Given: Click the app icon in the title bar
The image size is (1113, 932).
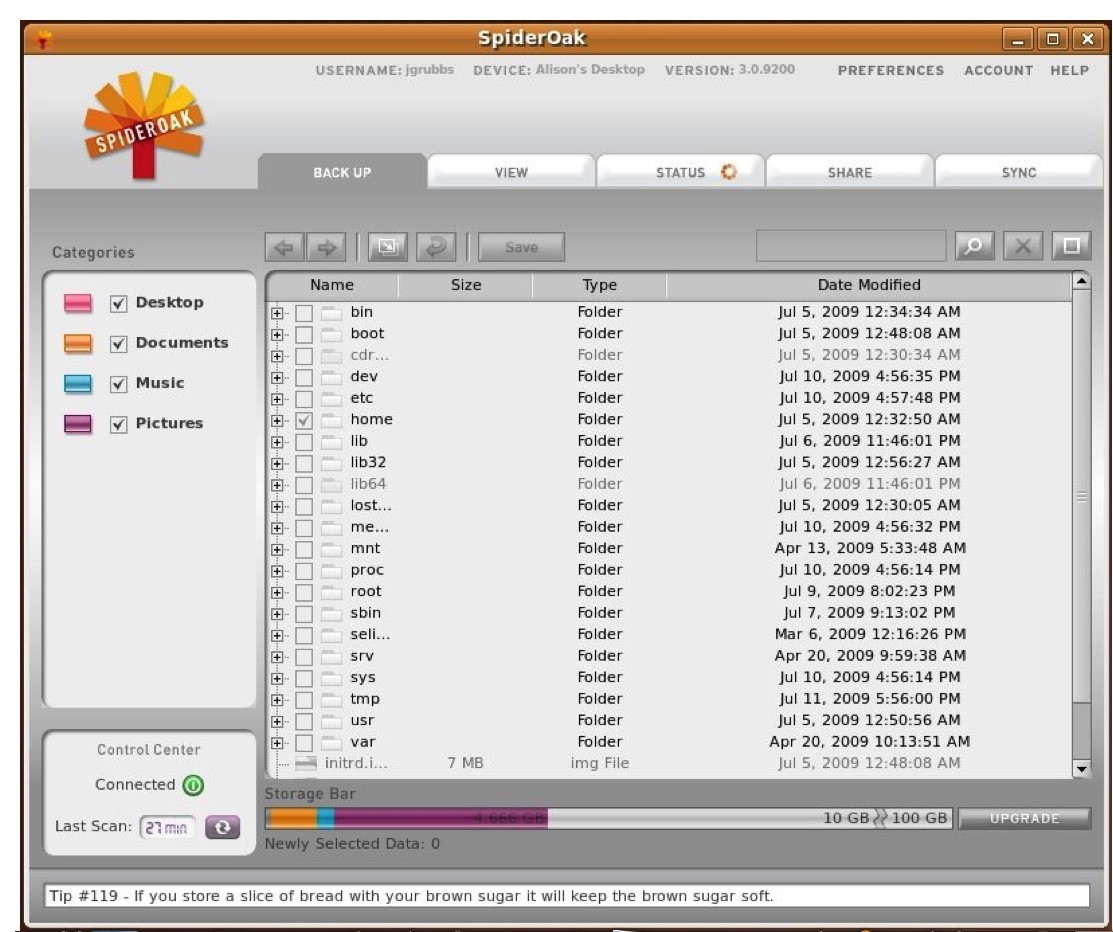Looking at the screenshot, I should [x=43, y=39].
